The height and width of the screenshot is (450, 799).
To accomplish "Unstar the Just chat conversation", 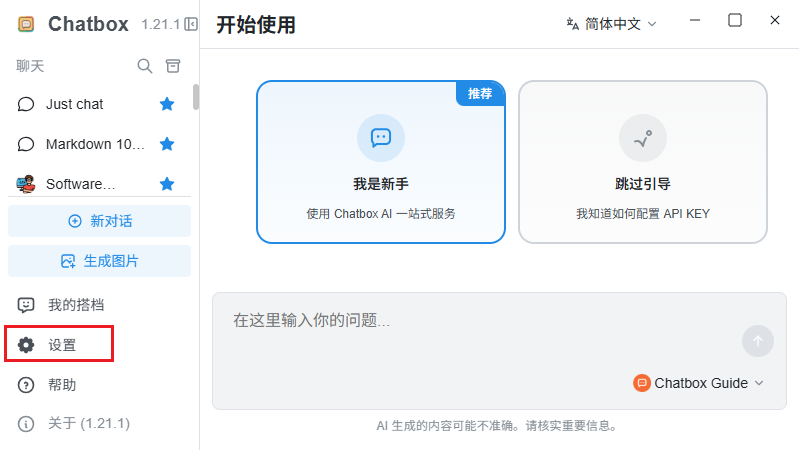I will (167, 104).
